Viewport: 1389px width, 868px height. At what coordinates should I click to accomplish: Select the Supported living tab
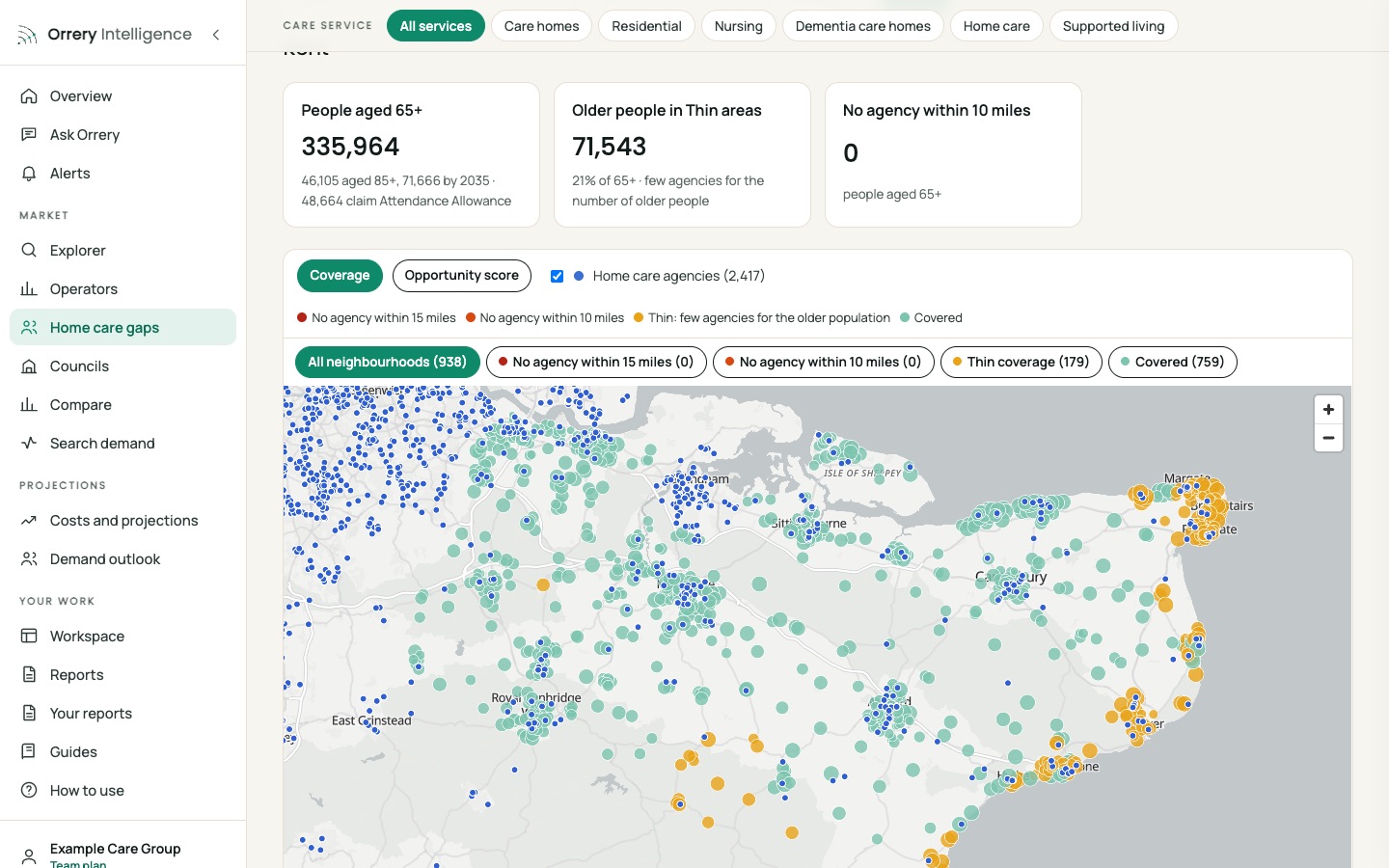tap(1114, 26)
